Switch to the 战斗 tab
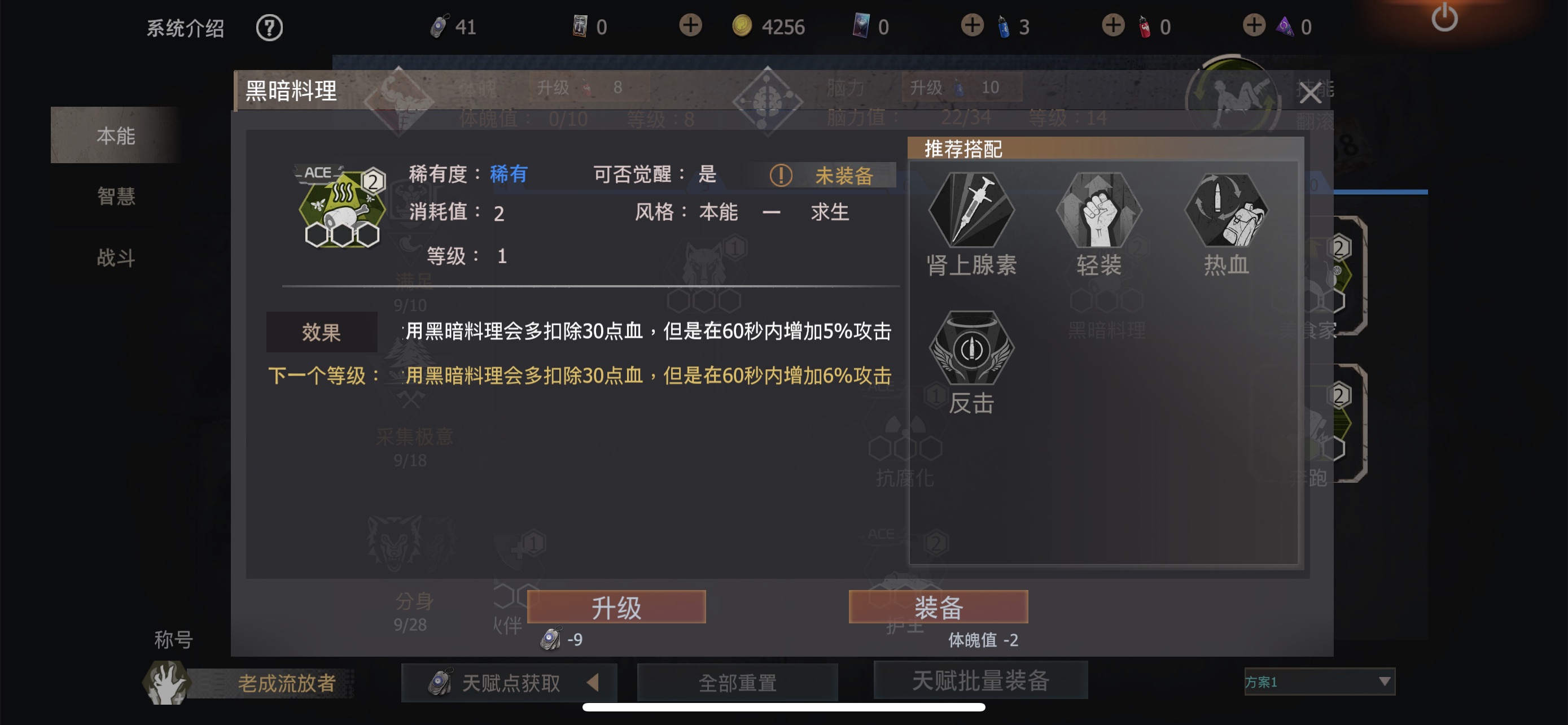The image size is (1568, 725). (x=116, y=257)
